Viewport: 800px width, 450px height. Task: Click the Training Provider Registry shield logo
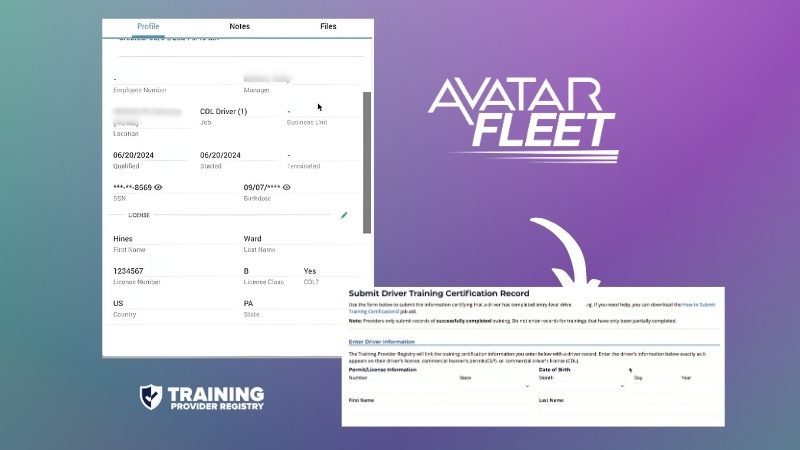tap(151, 397)
